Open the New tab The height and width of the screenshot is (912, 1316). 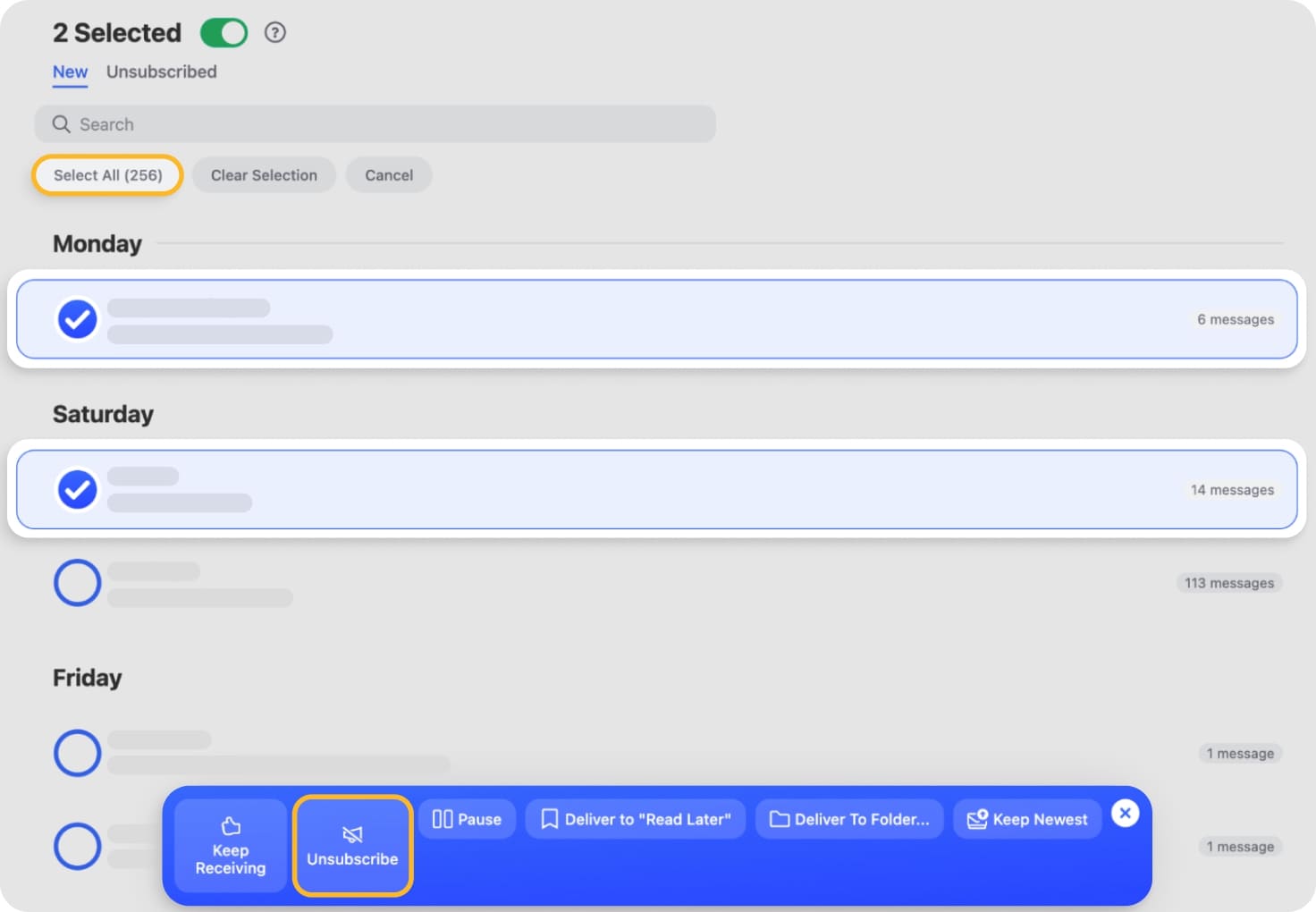pyautogui.click(x=70, y=72)
